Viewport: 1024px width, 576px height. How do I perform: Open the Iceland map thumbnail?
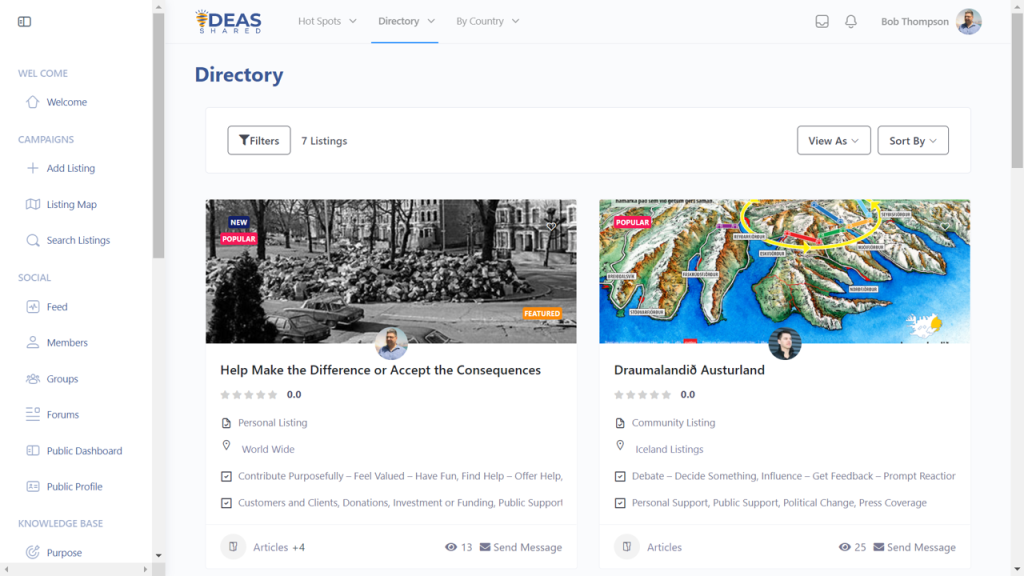pos(785,272)
